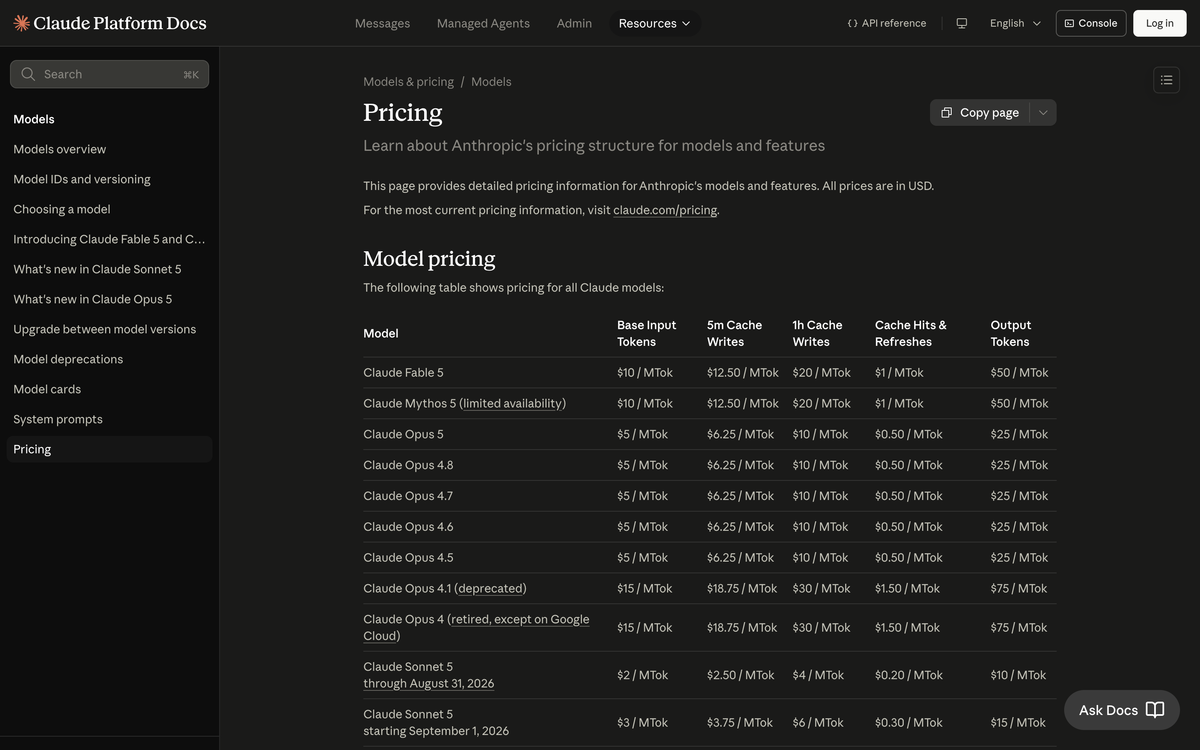Click the through August 31, 2026 link

point(429,684)
